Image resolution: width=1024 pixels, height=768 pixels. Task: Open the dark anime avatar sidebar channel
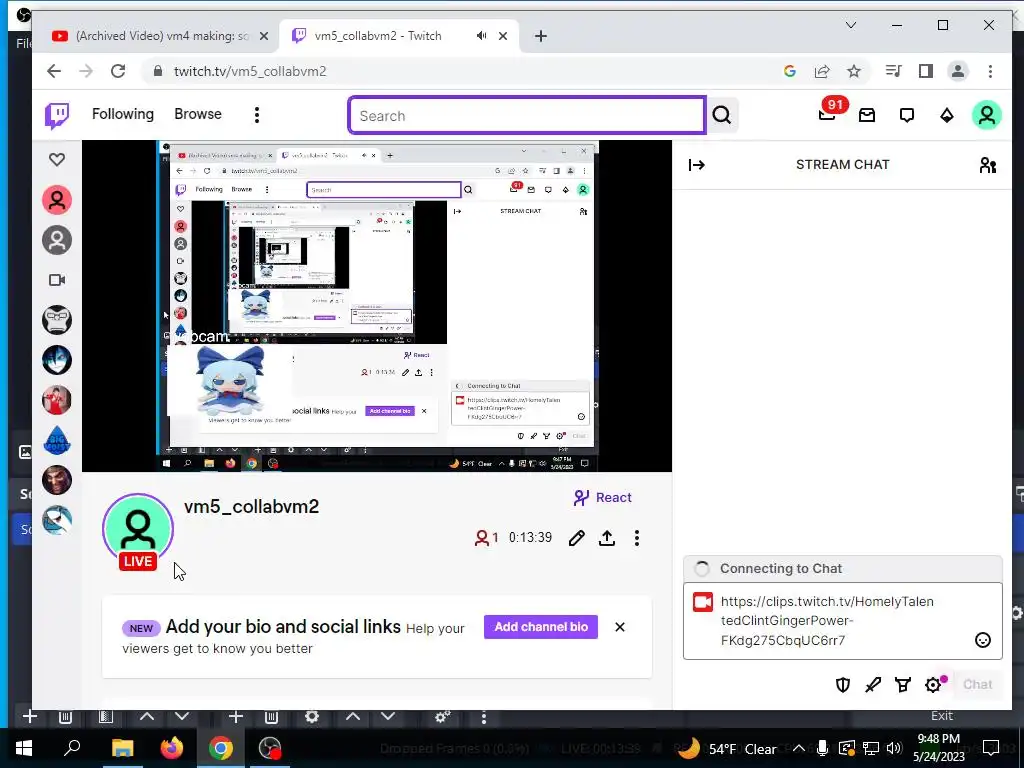coord(57,360)
